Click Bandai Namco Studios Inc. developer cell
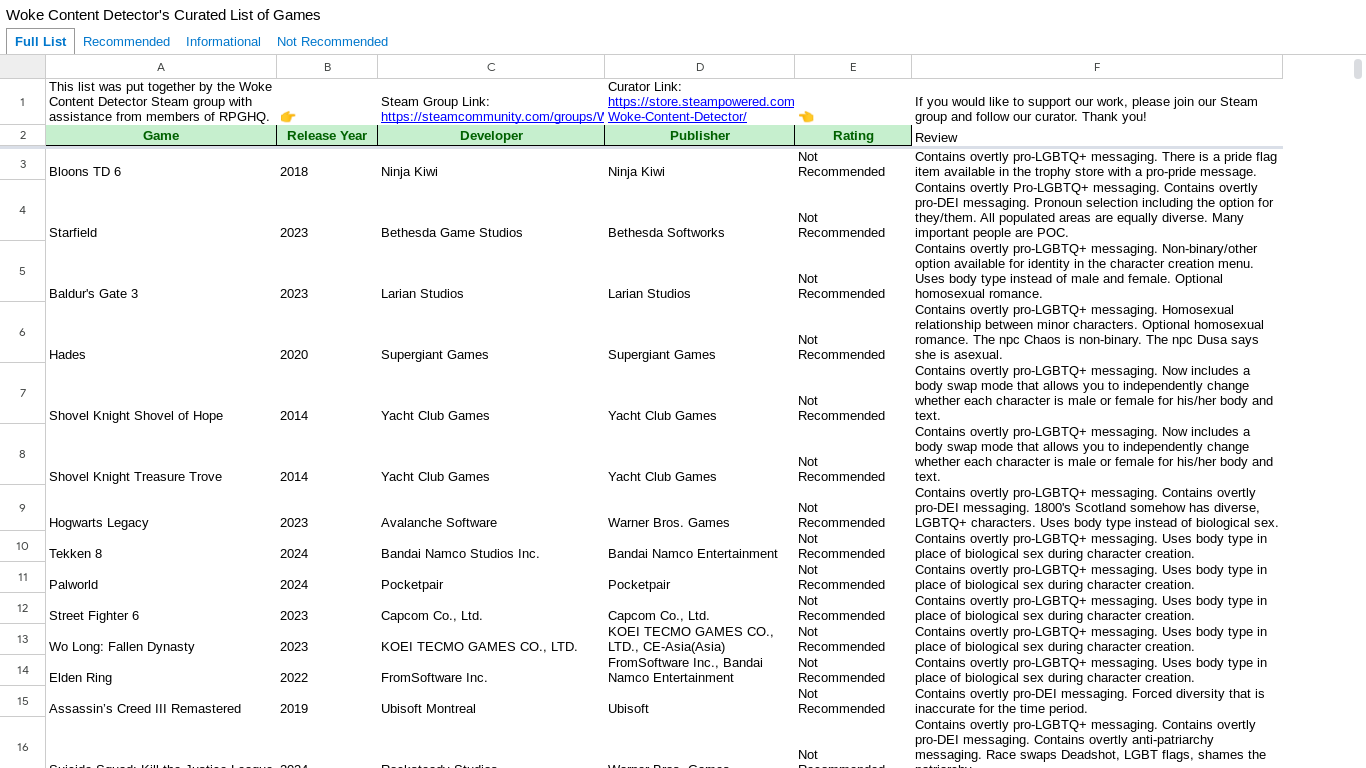The width and height of the screenshot is (1366, 768). tap(491, 546)
